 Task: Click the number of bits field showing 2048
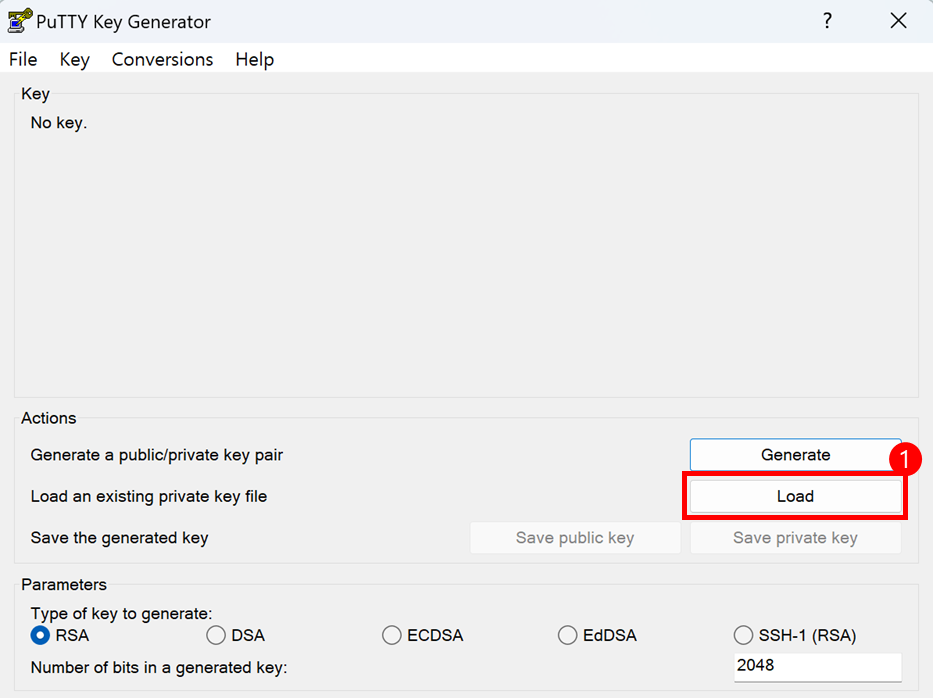(x=818, y=666)
